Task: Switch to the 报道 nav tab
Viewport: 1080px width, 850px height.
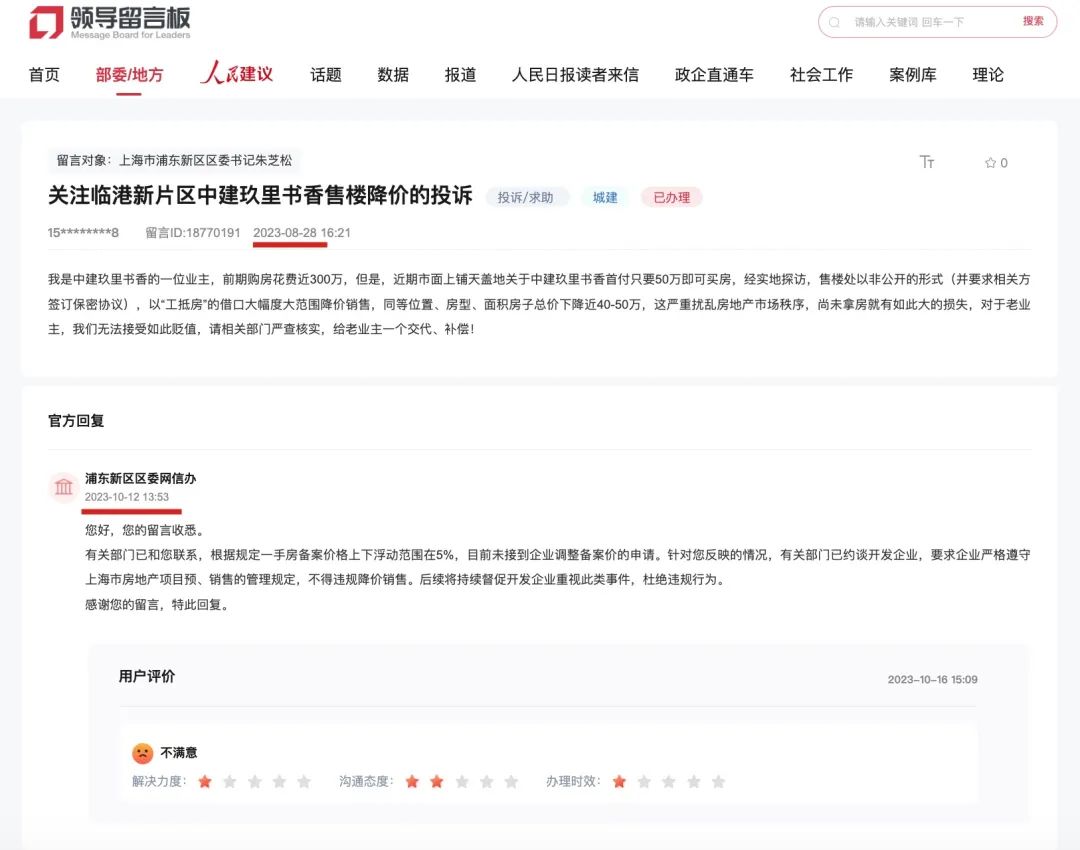Action: 460,74
